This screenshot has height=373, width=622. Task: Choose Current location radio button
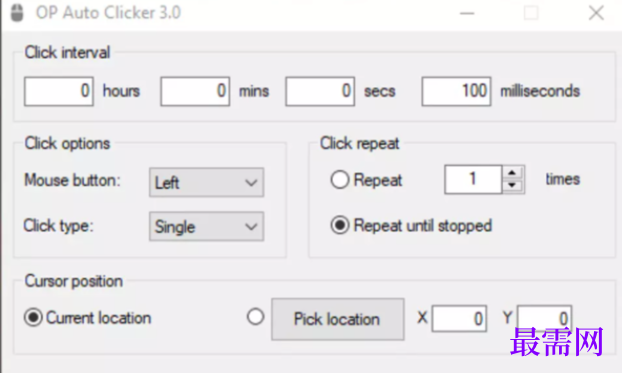point(33,317)
